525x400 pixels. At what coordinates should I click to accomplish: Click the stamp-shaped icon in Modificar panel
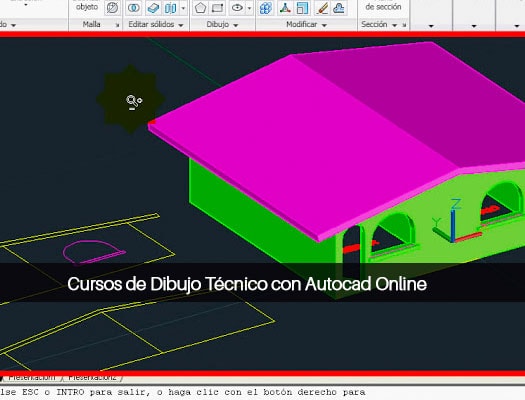tap(339, 8)
